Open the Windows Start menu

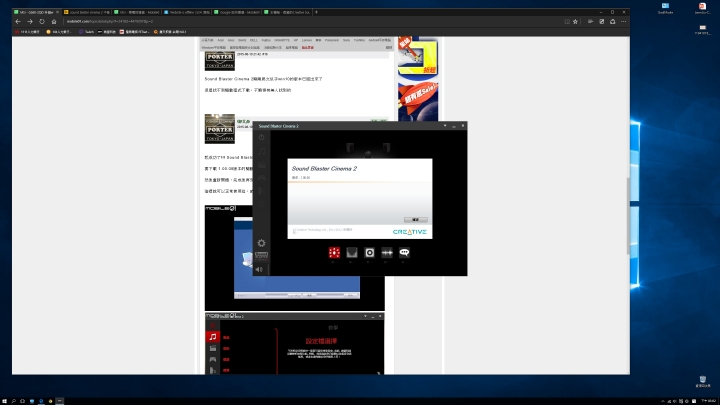click(4, 401)
